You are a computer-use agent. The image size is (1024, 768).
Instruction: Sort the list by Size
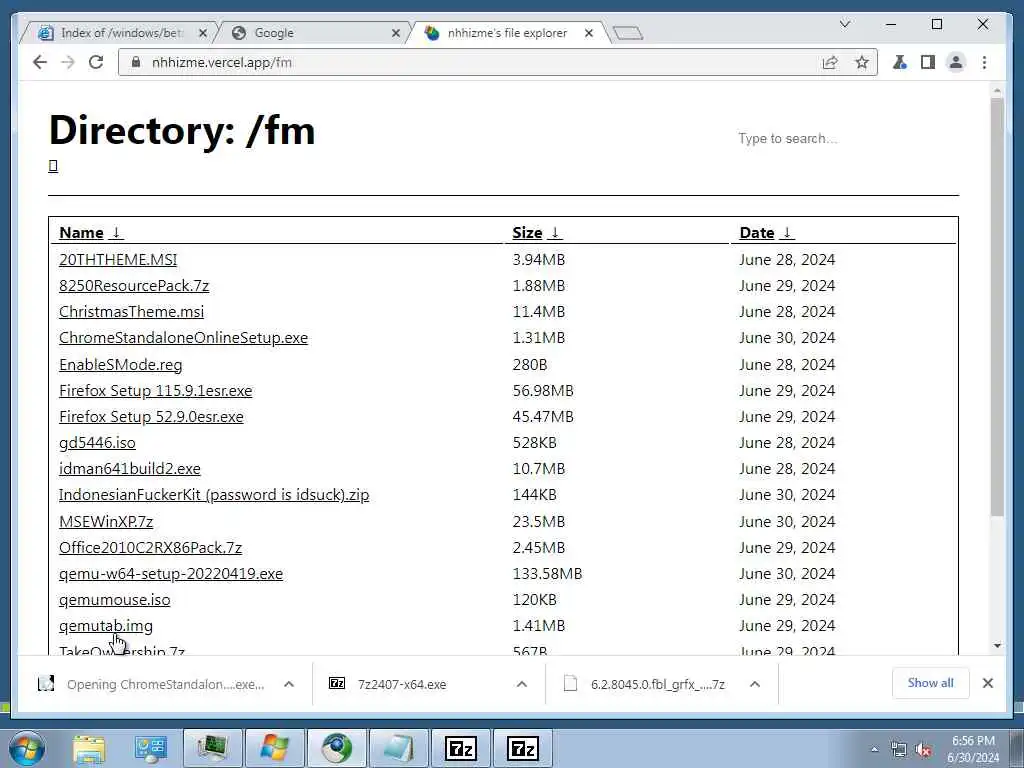pos(537,232)
